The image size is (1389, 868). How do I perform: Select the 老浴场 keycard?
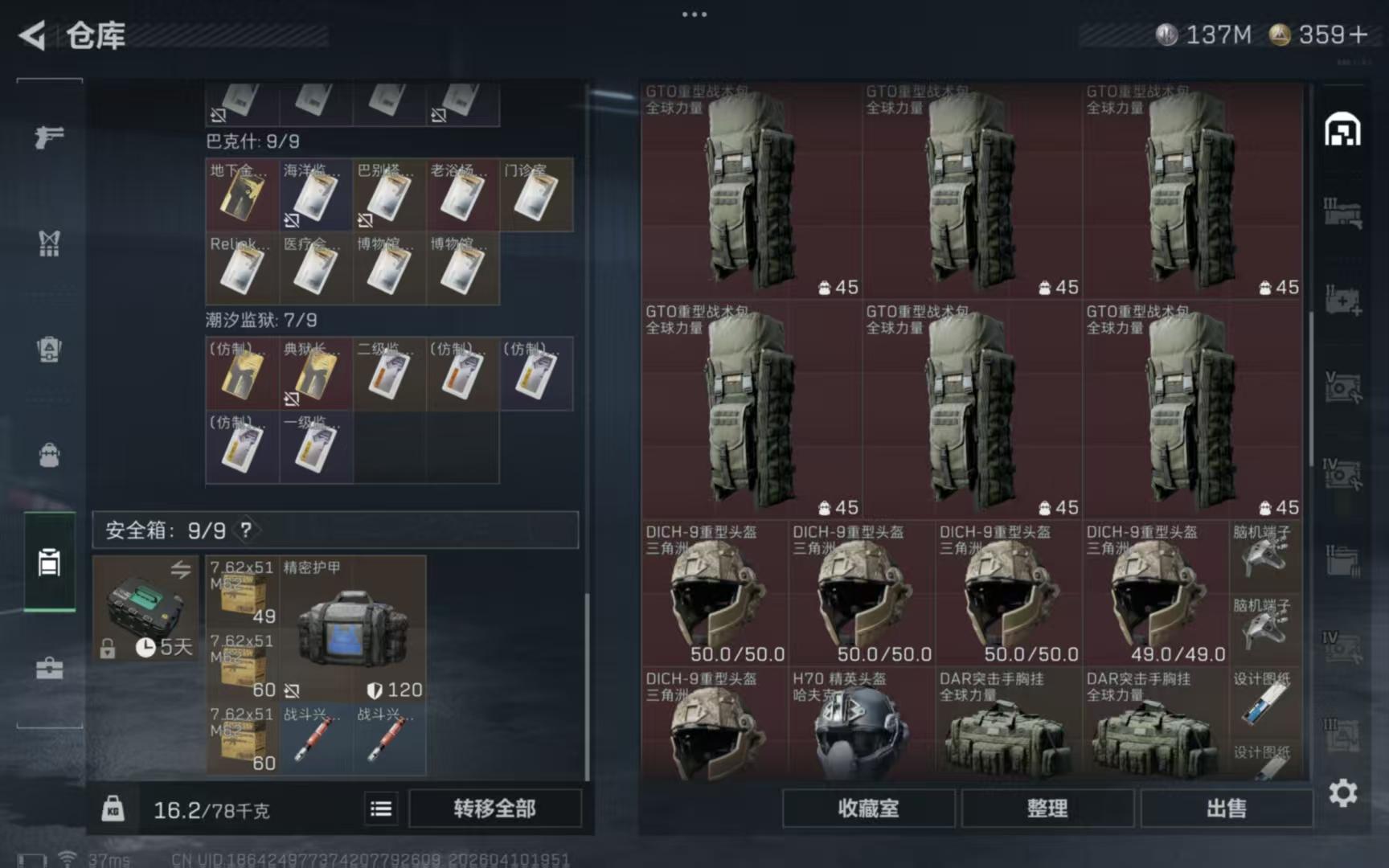click(x=462, y=194)
